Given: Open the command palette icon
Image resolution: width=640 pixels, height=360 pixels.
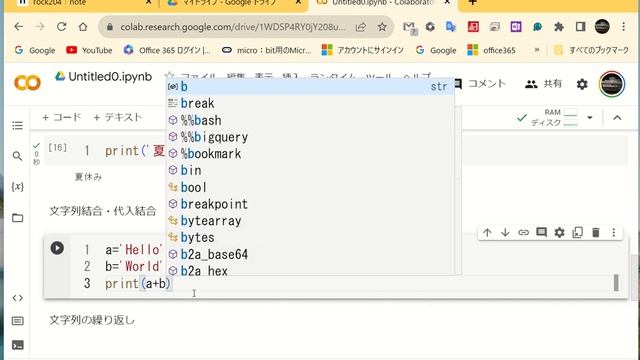Looking at the screenshot, I should click(18, 321).
